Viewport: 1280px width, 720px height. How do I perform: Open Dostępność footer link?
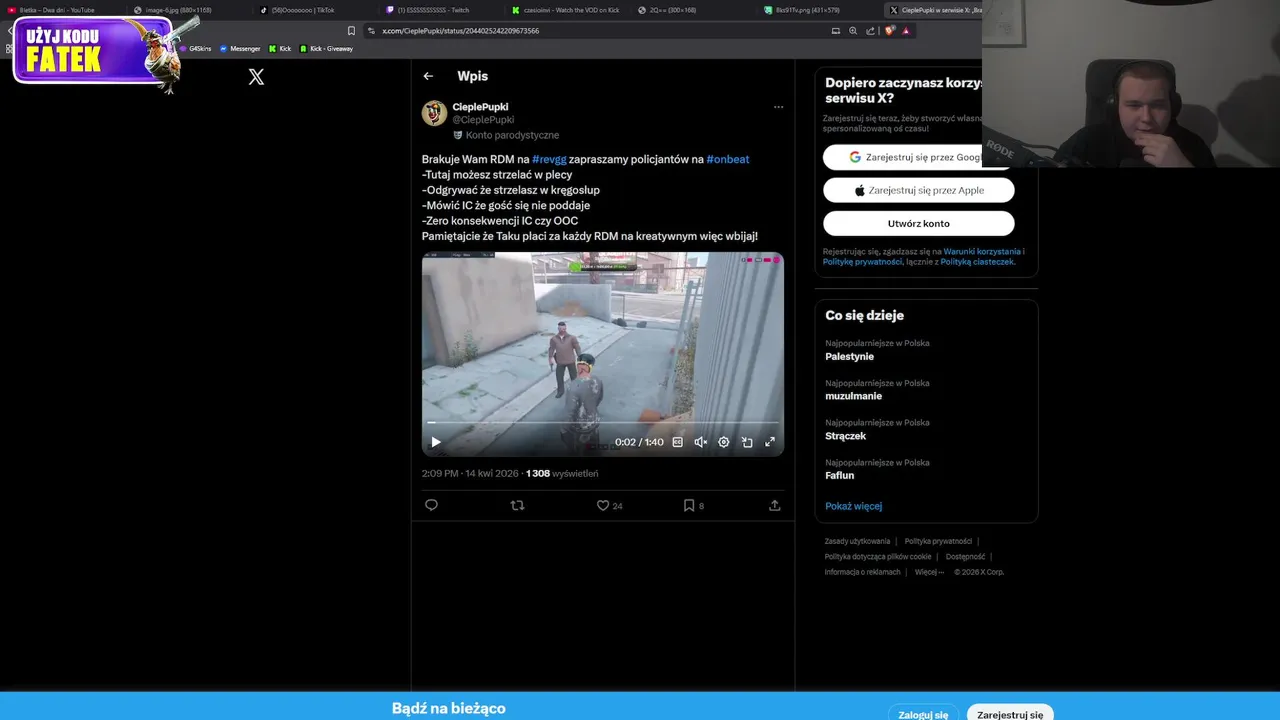966,557
